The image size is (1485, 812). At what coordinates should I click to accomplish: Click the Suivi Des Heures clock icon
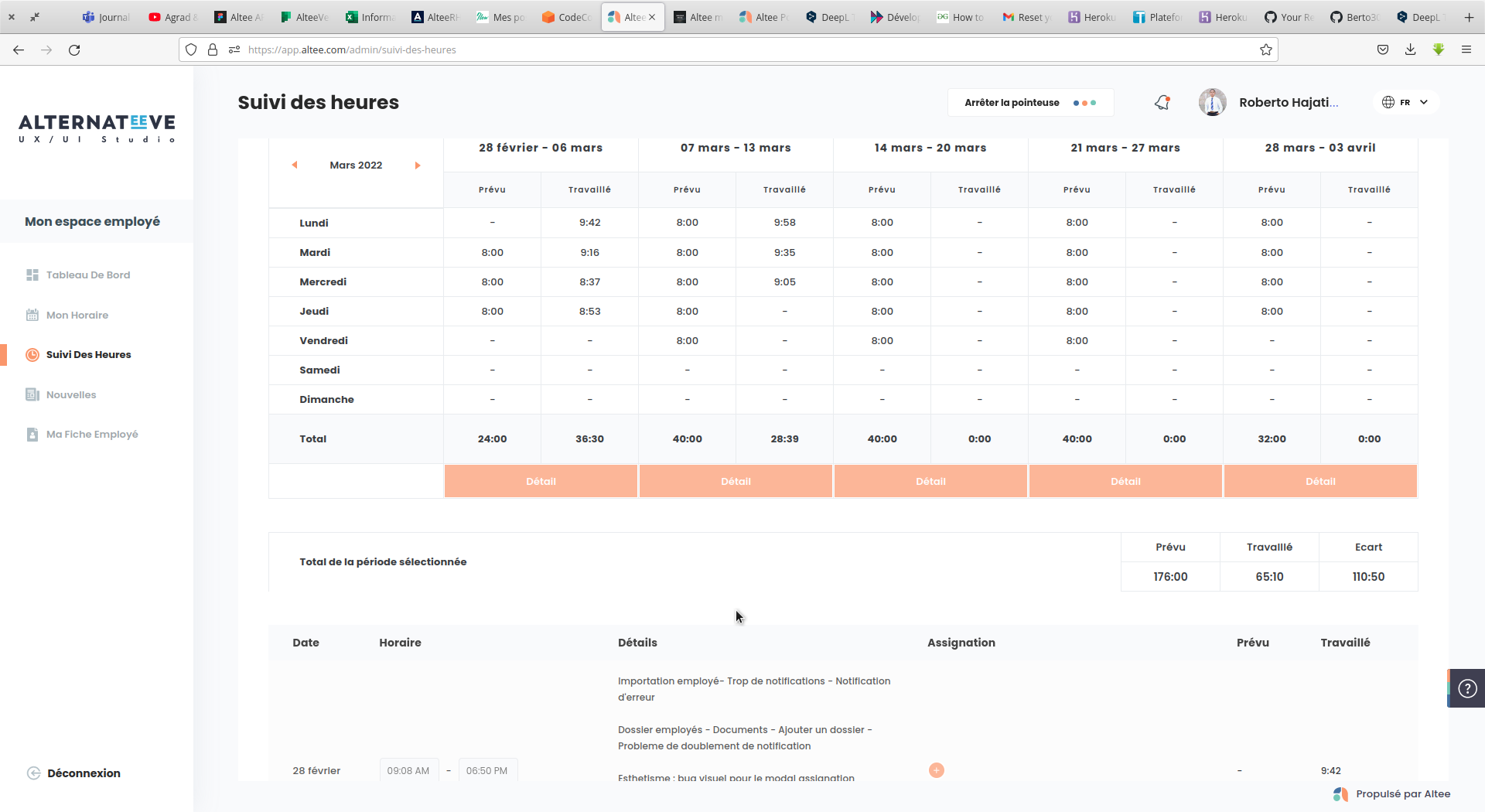[32, 354]
